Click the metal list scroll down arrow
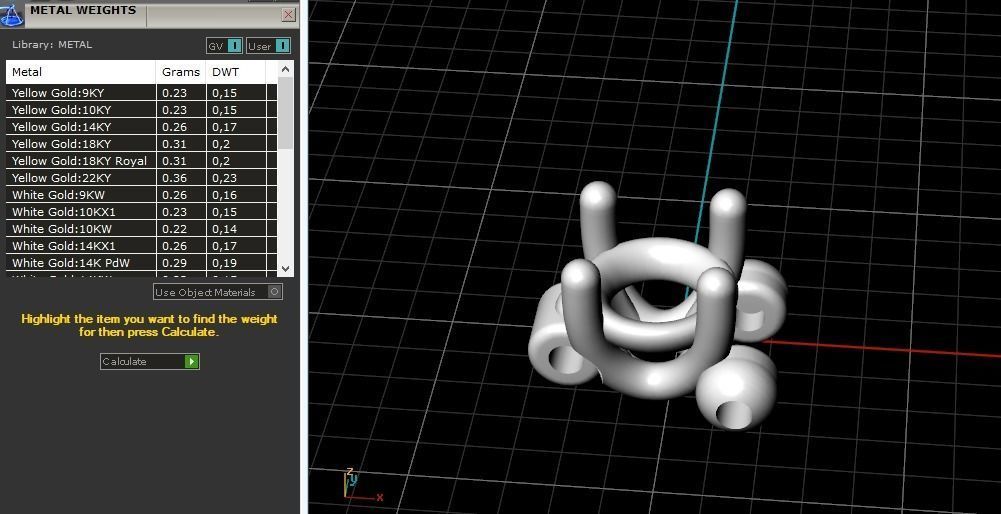The height and width of the screenshot is (514, 1001). (x=285, y=269)
